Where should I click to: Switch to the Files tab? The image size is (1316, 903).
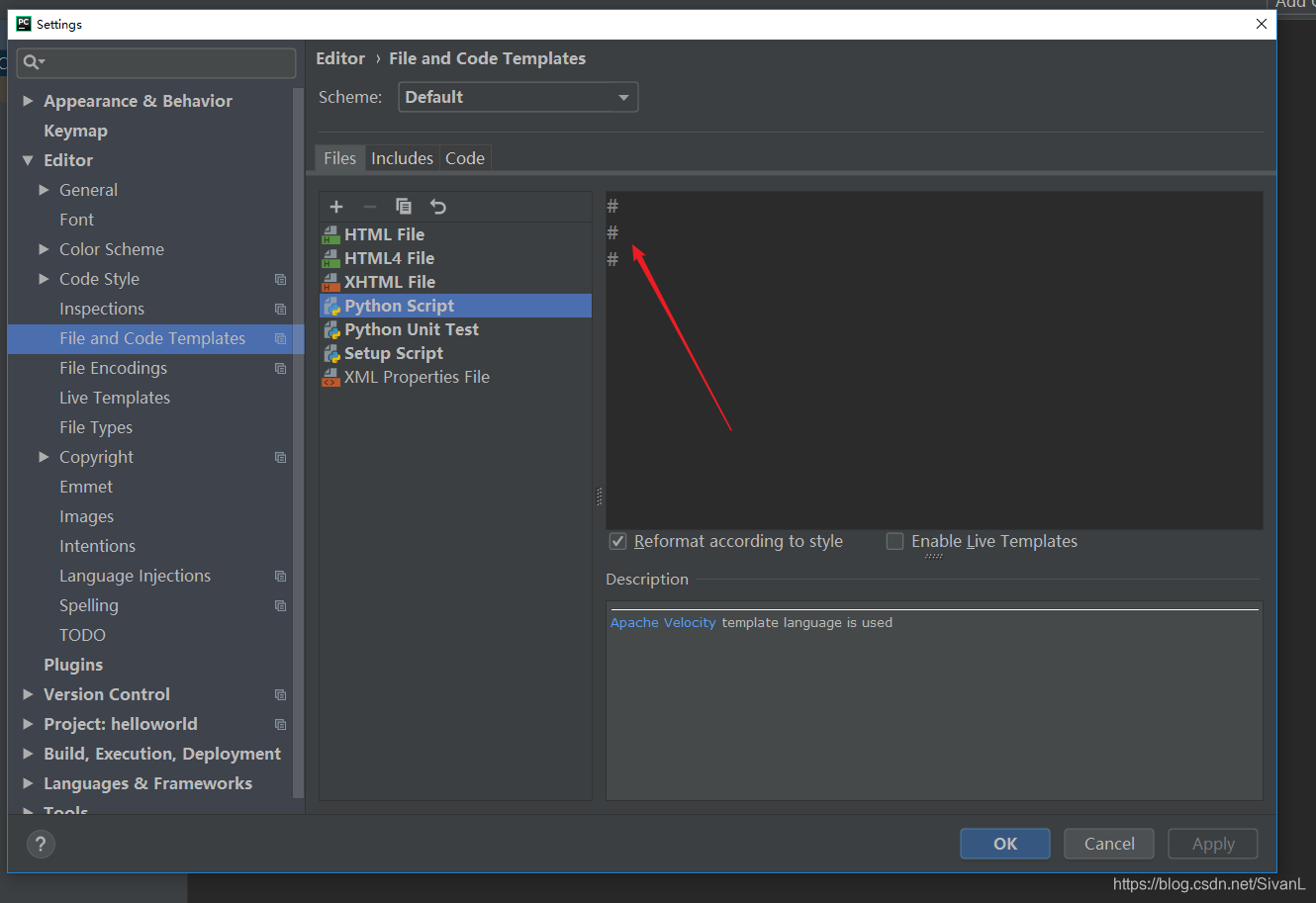339,158
